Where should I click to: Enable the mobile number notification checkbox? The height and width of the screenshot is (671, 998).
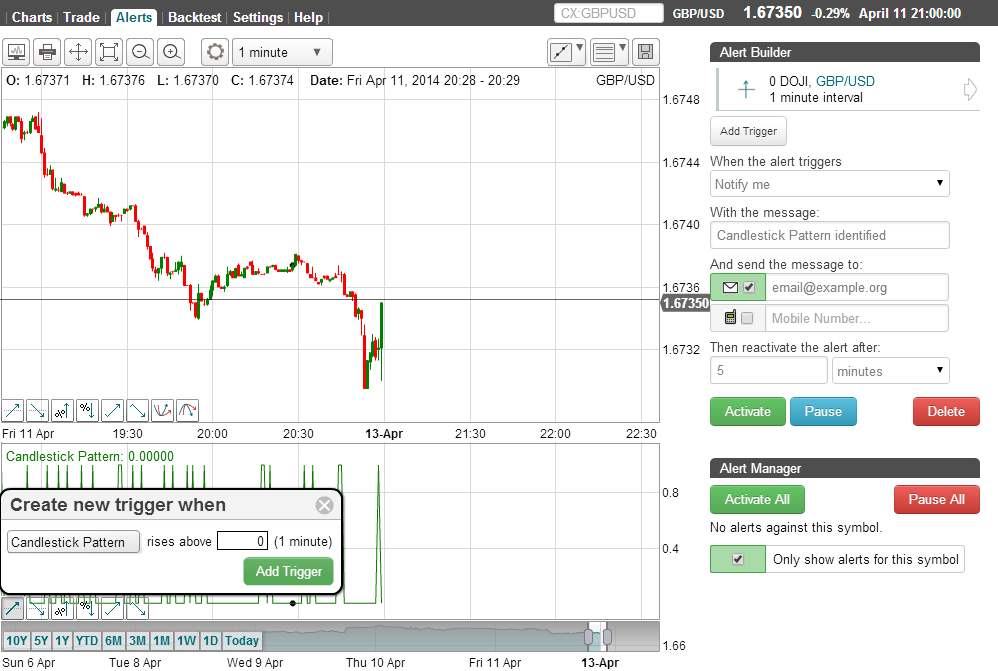click(747, 318)
